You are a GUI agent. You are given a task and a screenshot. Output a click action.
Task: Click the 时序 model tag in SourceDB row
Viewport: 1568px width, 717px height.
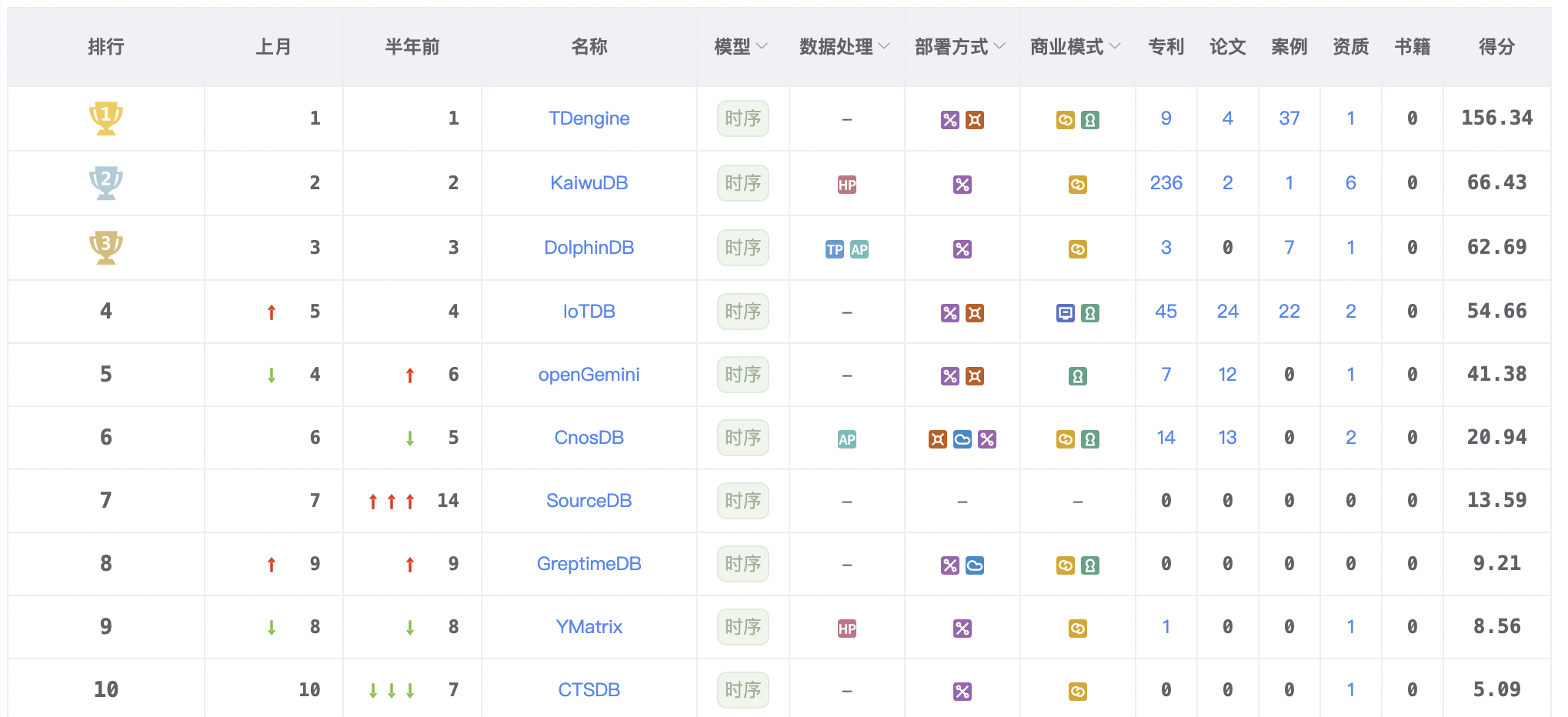click(743, 501)
